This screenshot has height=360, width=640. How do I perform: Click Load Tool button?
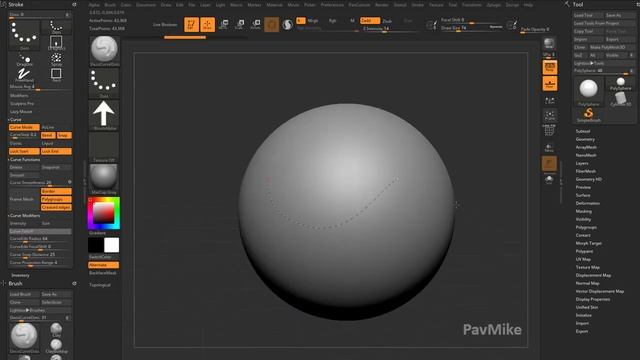pyautogui.click(x=588, y=15)
